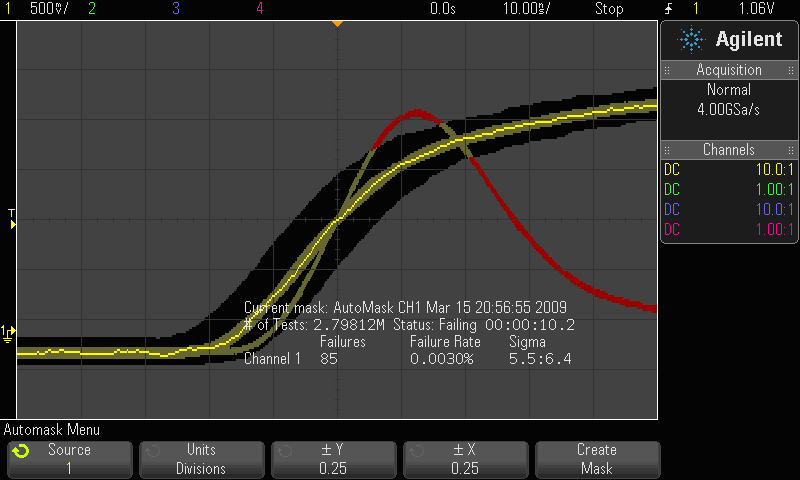This screenshot has width=800, height=480.
Task: Enable channel 4 indicator in top bar
Action: pos(260,9)
